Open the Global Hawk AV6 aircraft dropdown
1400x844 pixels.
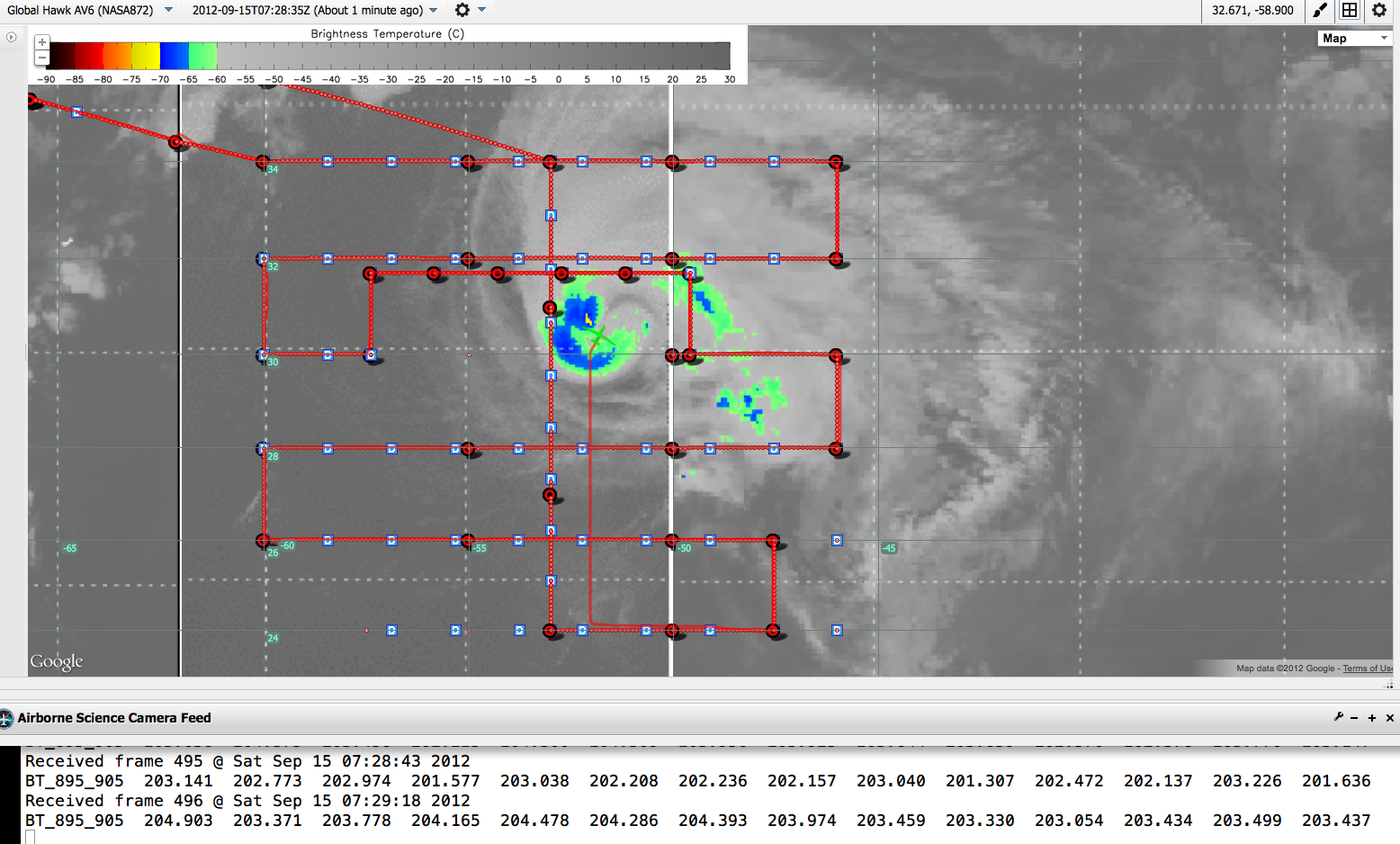tap(168, 10)
